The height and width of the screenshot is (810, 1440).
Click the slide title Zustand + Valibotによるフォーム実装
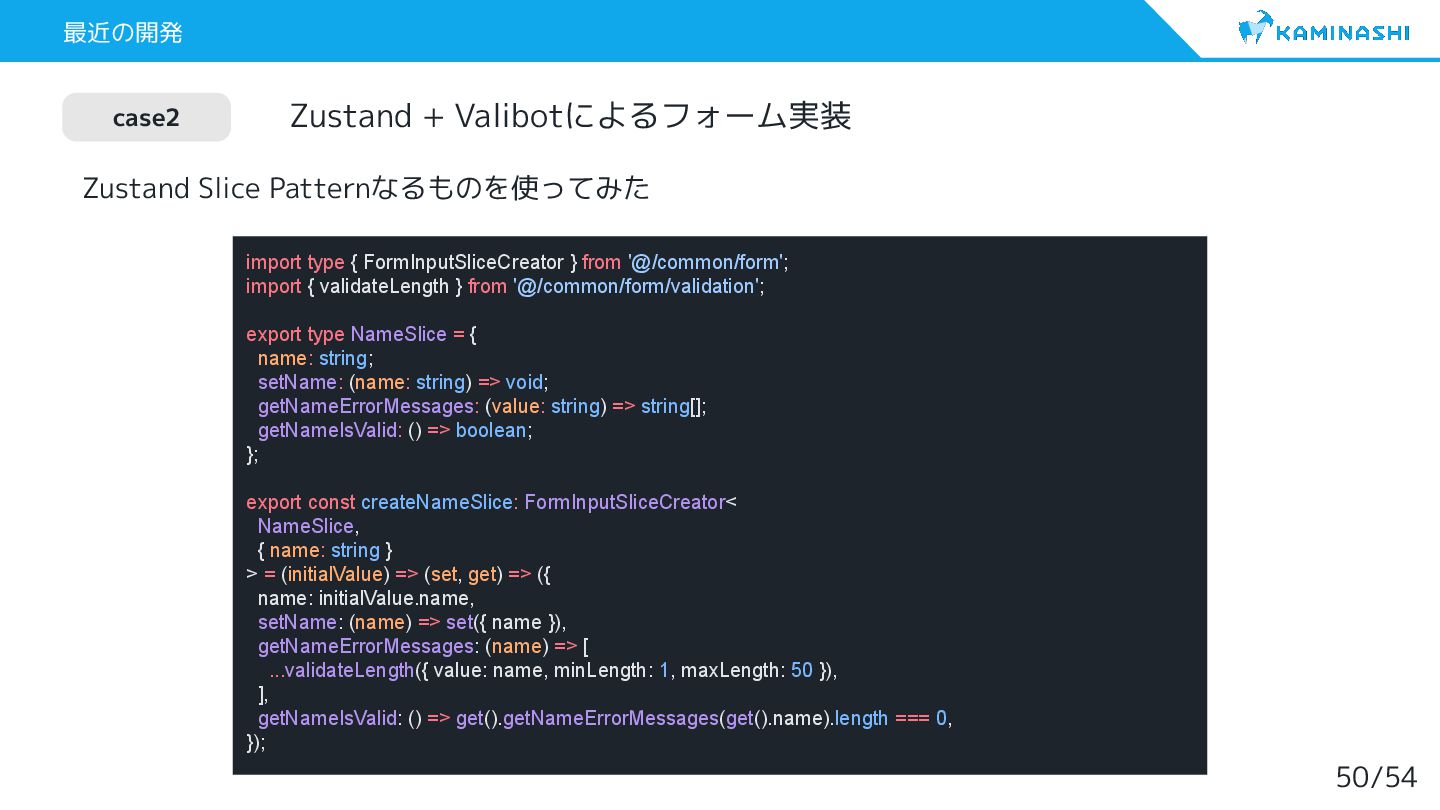[x=570, y=116]
